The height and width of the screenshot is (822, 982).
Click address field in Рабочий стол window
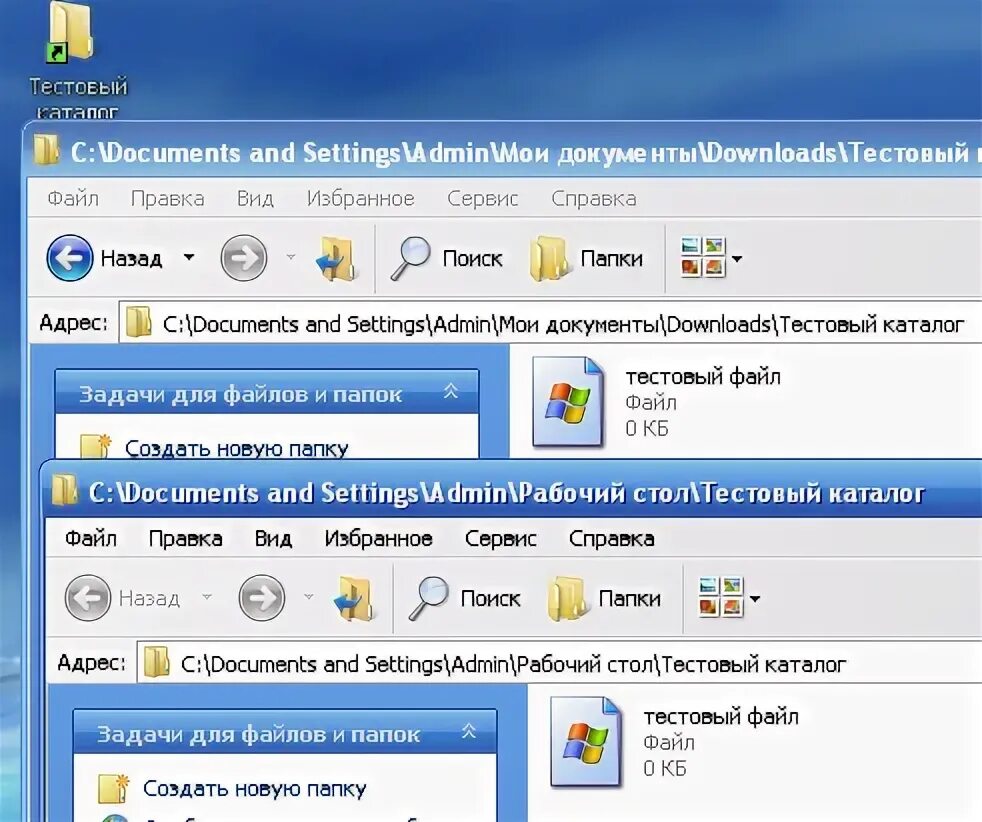click(x=559, y=664)
